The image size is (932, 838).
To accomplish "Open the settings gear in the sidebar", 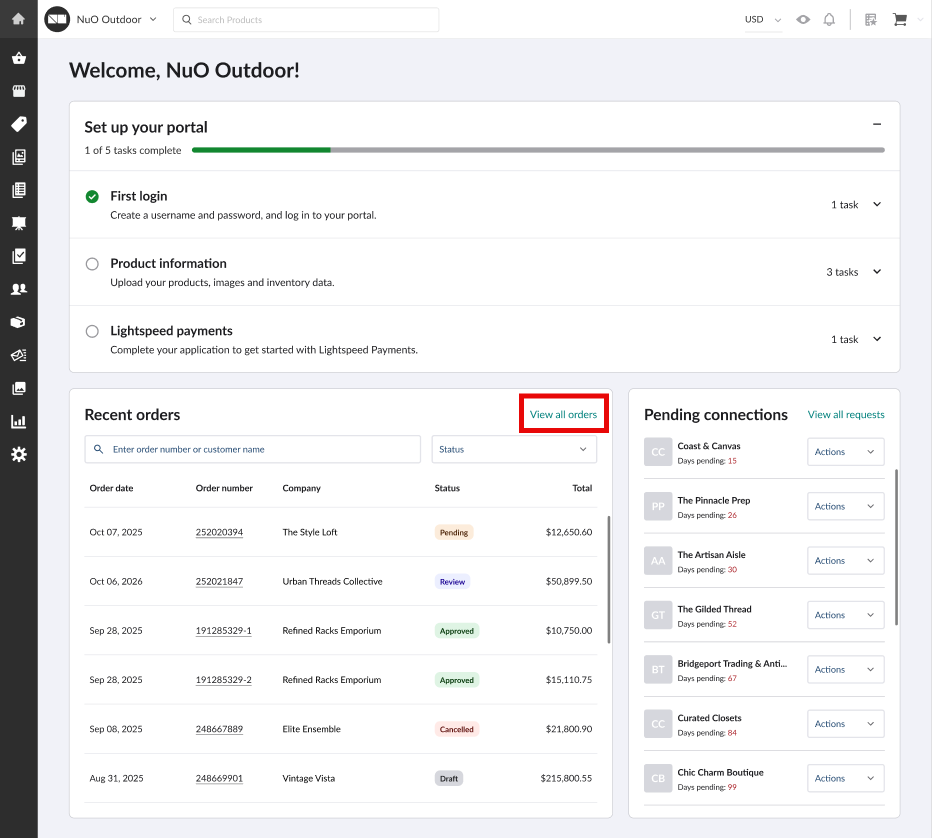I will click(18, 454).
